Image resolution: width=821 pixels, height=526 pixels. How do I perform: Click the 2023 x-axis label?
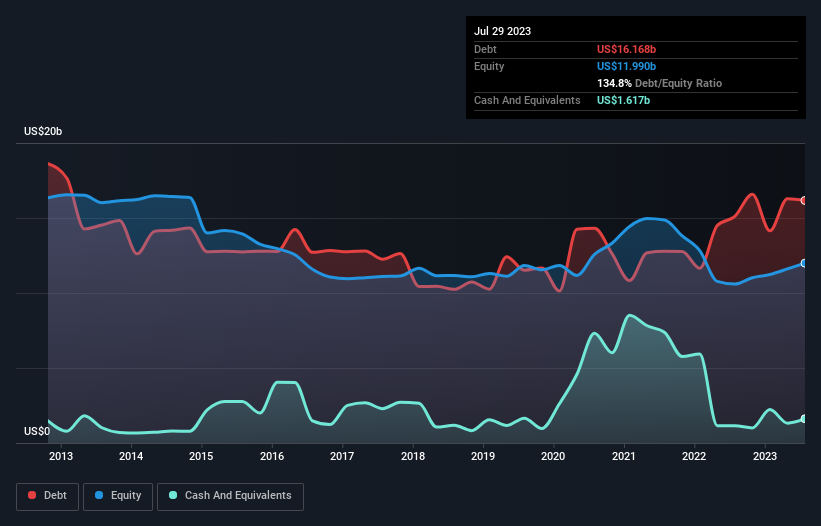765,456
